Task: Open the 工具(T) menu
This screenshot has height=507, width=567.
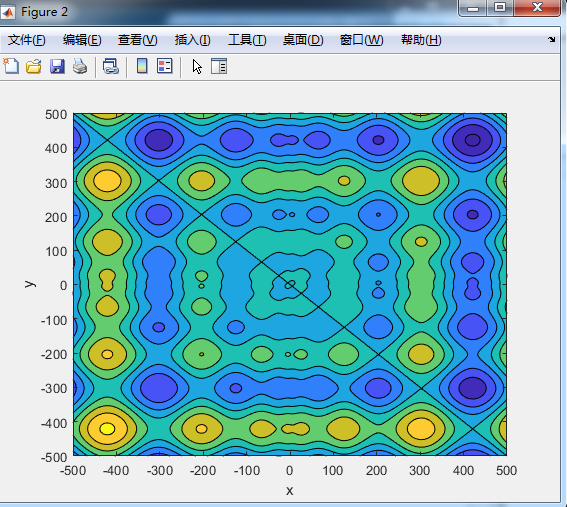Action: point(247,40)
